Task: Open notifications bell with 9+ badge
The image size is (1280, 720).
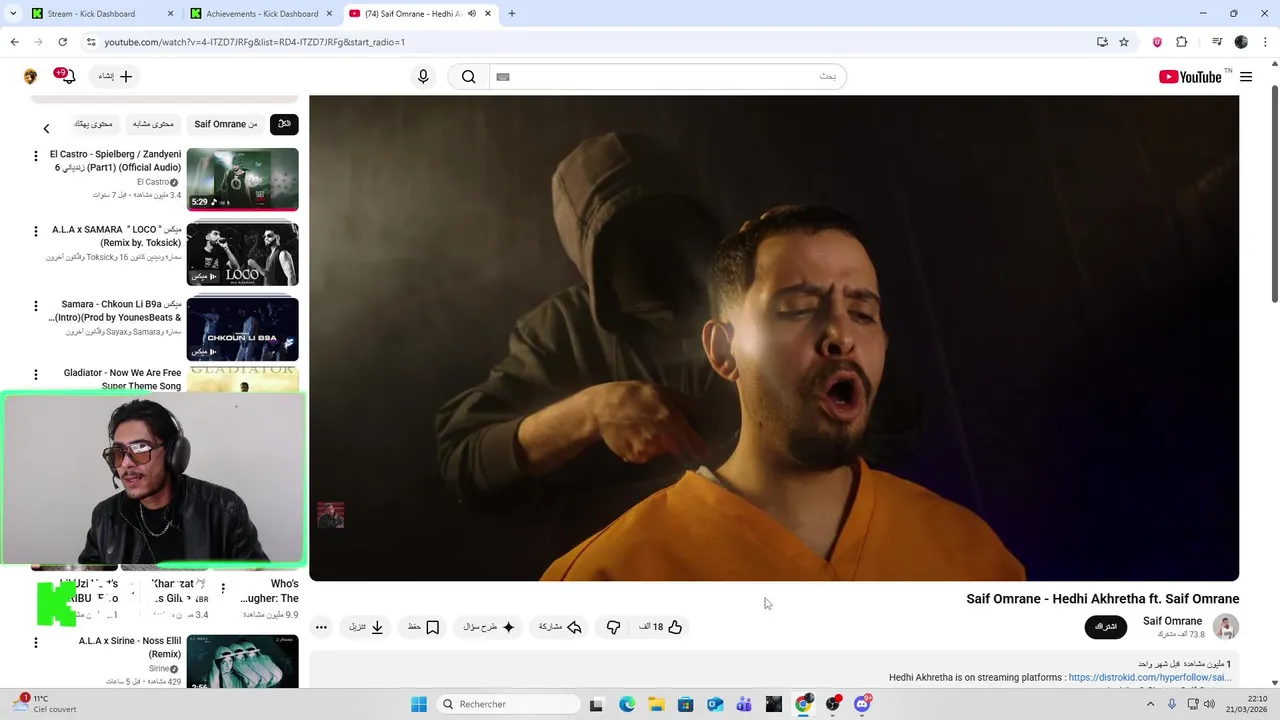Action: tap(66, 76)
